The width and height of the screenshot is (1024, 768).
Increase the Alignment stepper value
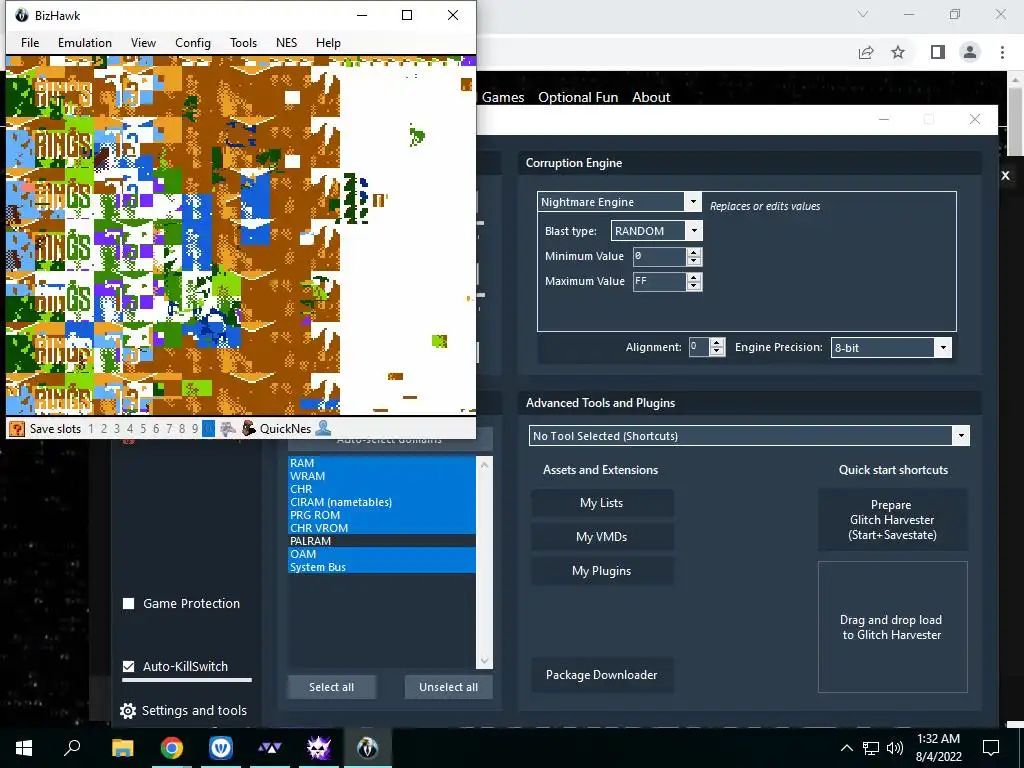pos(717,342)
